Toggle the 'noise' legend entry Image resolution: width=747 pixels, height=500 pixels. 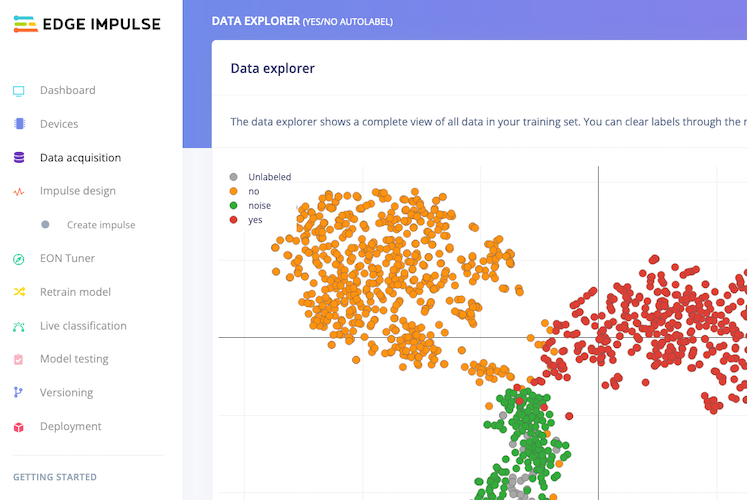click(259, 205)
